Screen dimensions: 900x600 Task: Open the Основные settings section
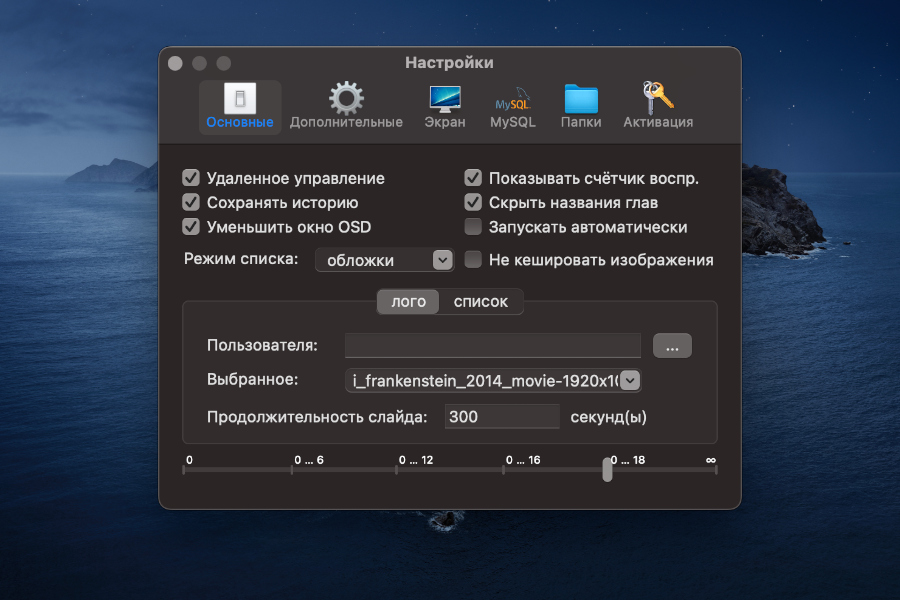point(239,105)
